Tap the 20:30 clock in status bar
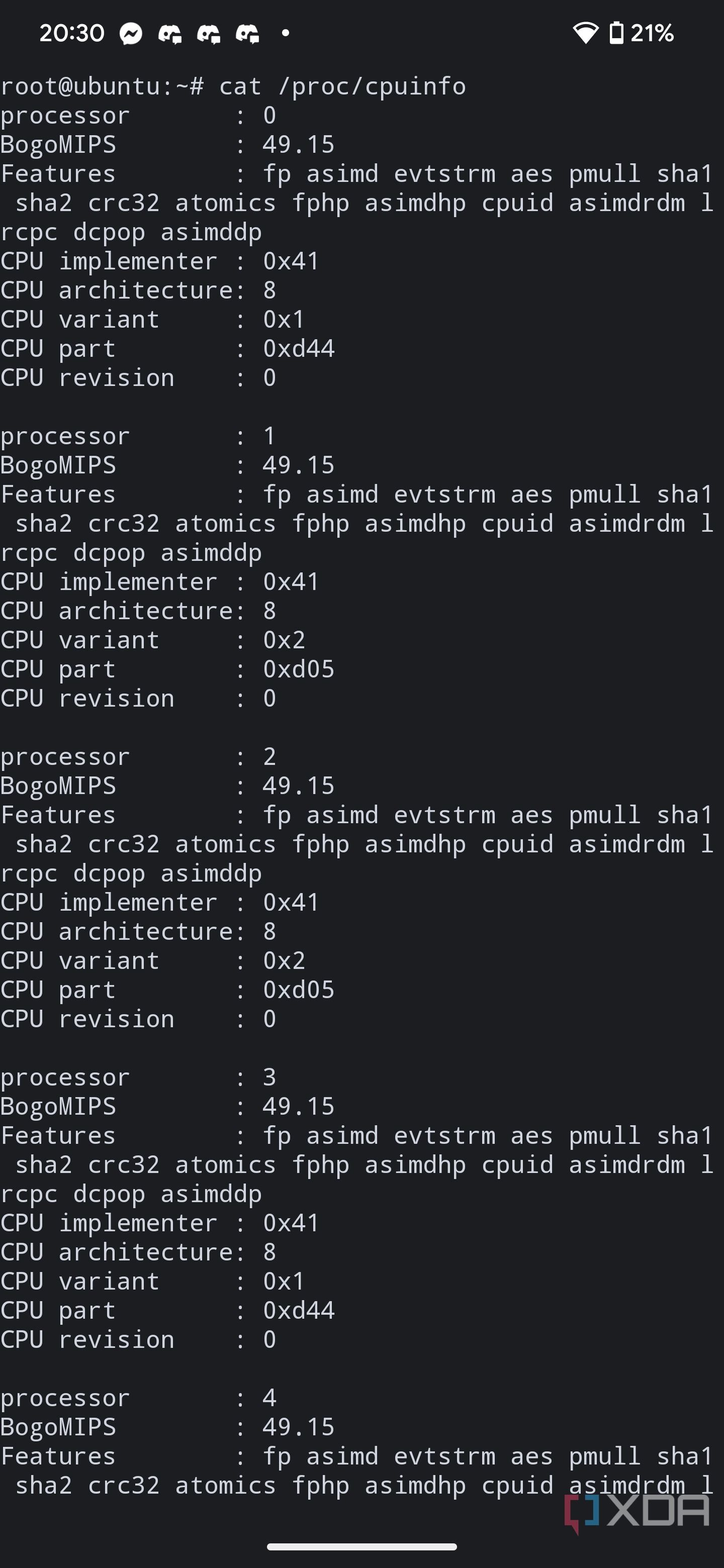 point(72,33)
